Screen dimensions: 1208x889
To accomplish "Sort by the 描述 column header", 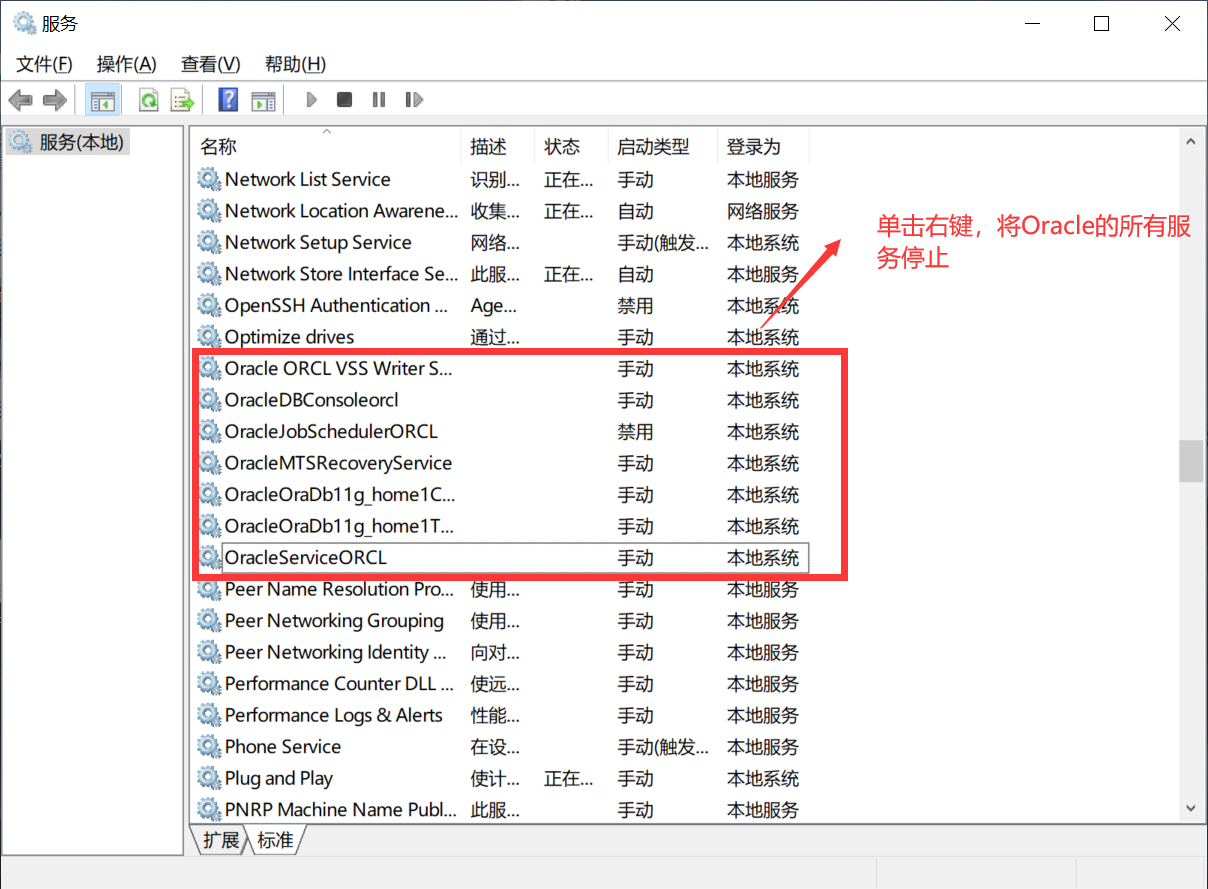I will (x=498, y=147).
